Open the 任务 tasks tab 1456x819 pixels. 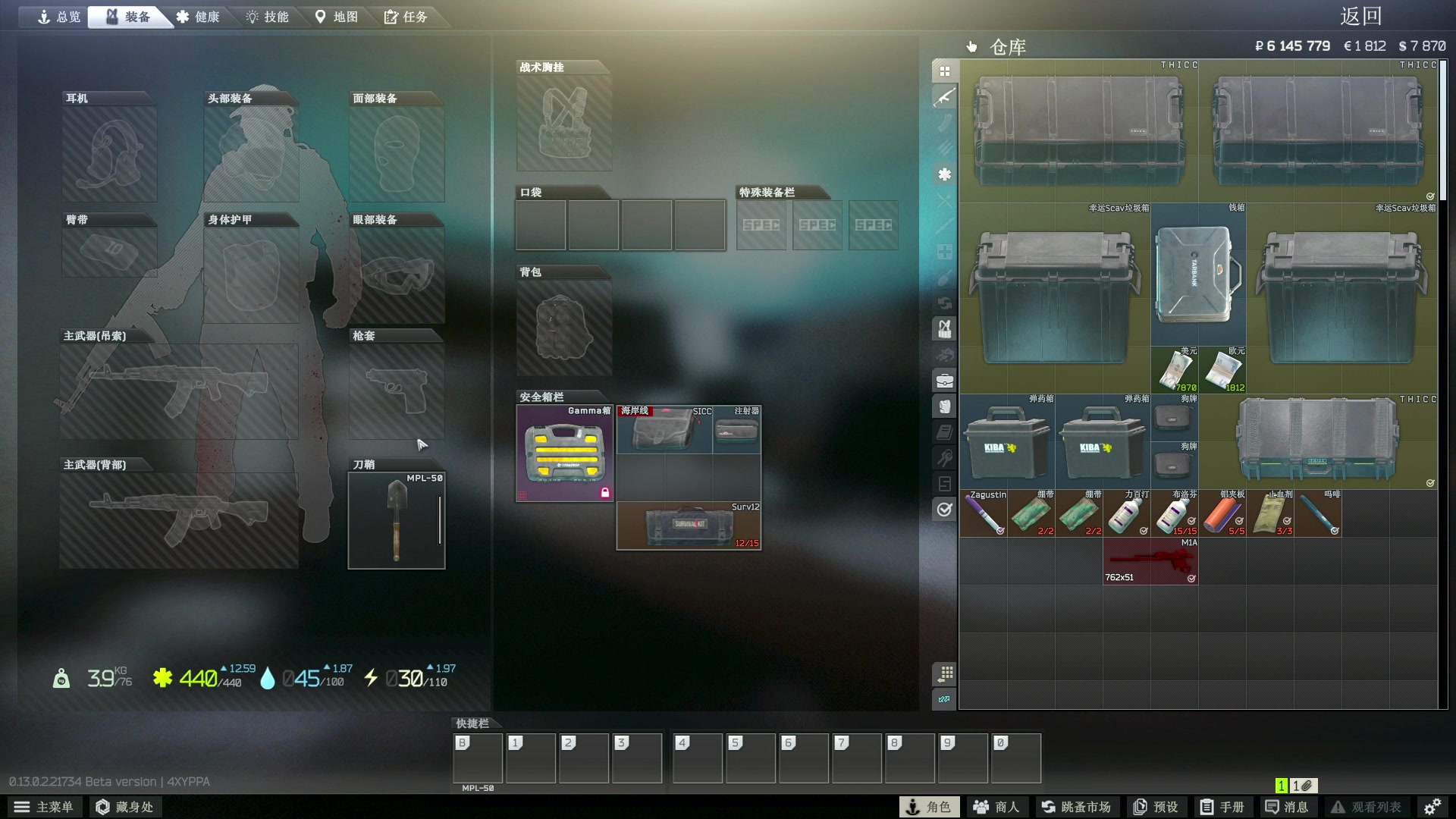[406, 17]
